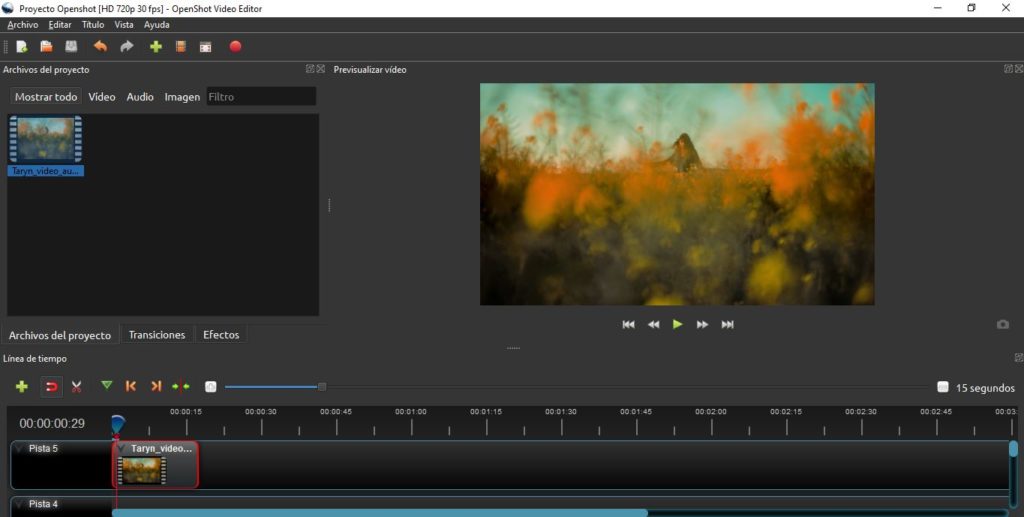Switch to the Transiciones tab
The height and width of the screenshot is (517, 1024).
coord(157,335)
